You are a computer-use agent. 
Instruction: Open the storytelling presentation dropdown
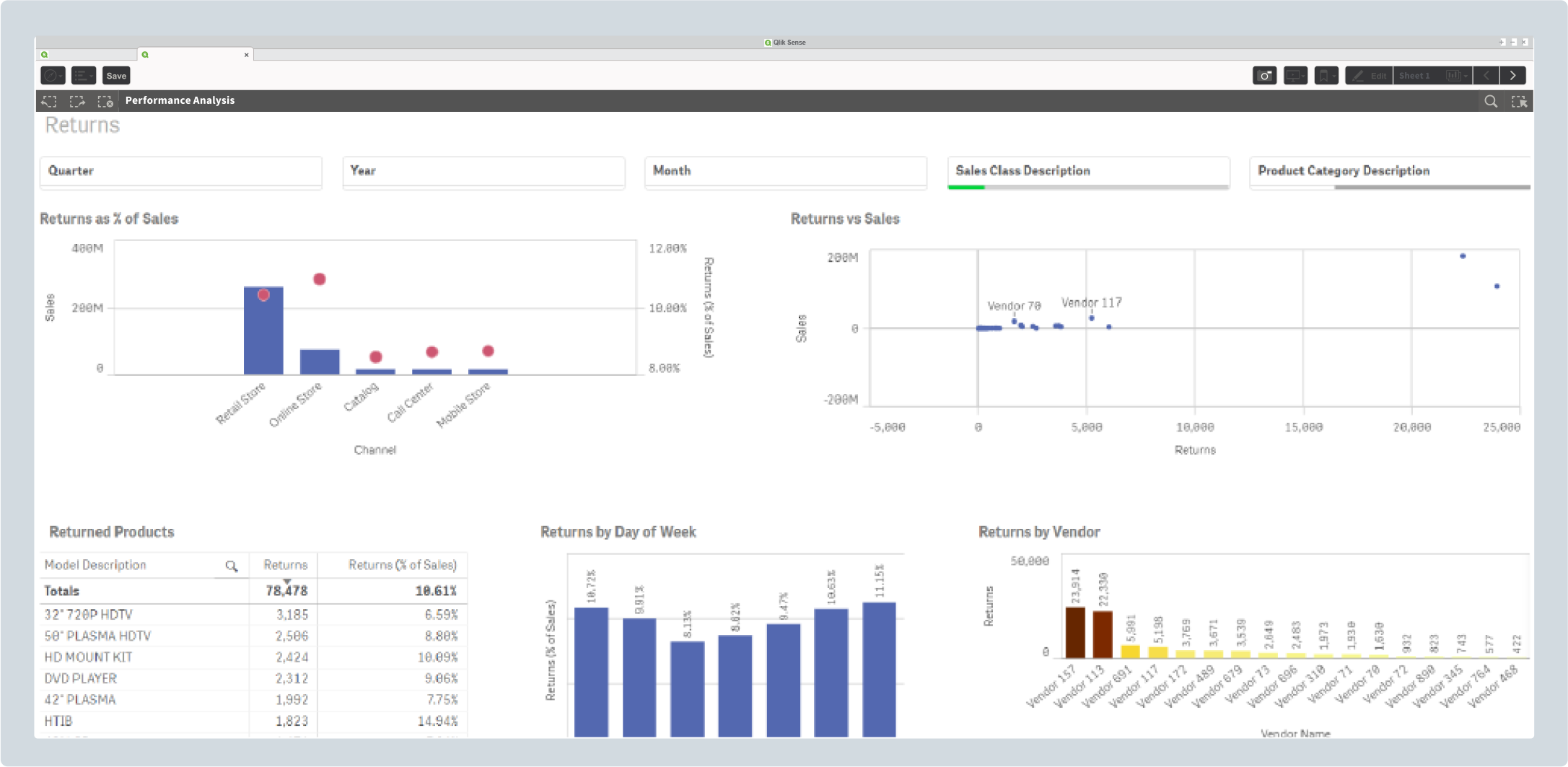(1295, 76)
